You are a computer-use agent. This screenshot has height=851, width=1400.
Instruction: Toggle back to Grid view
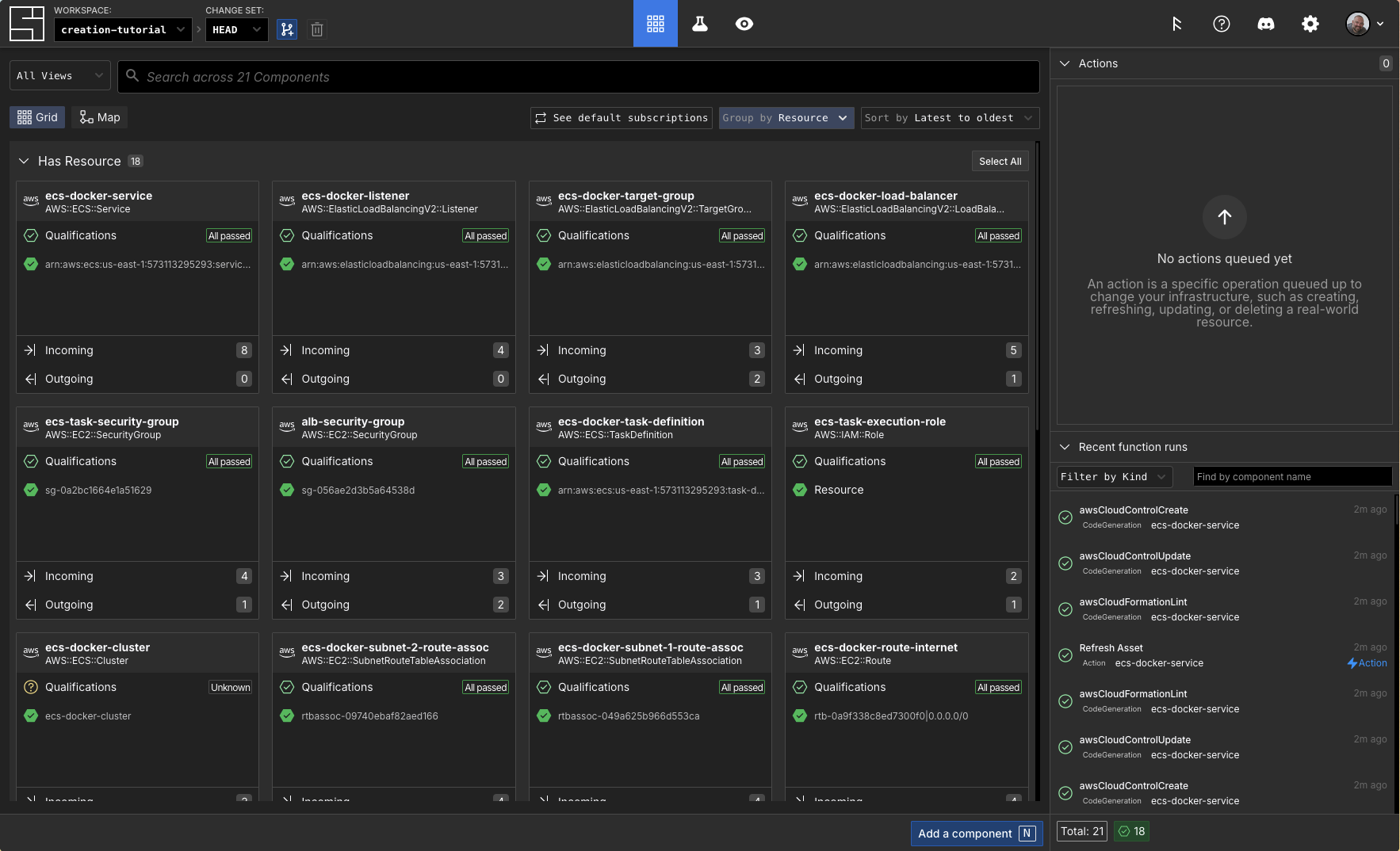pyautogui.click(x=36, y=117)
